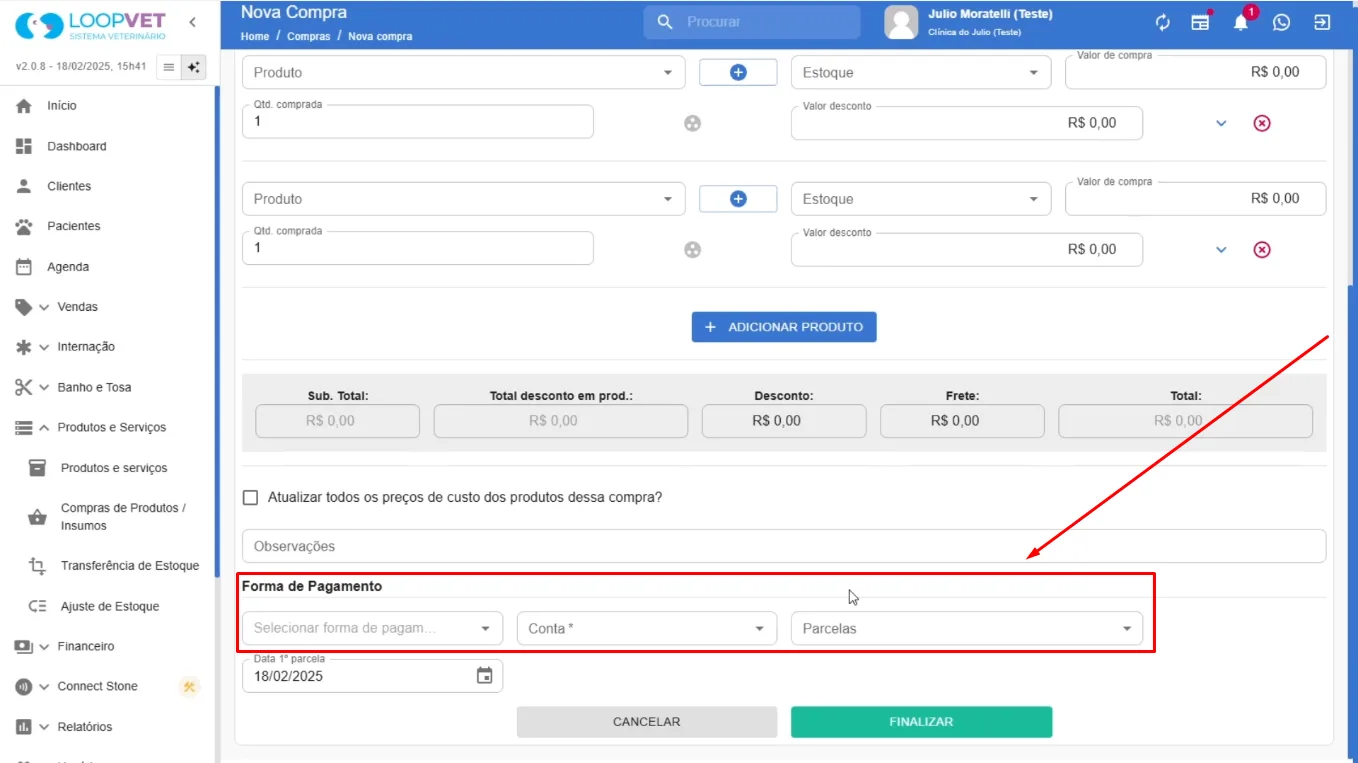This screenshot has width=1358, height=763.
Task: Collapse the sidebar with the left chevron
Action: point(192,22)
